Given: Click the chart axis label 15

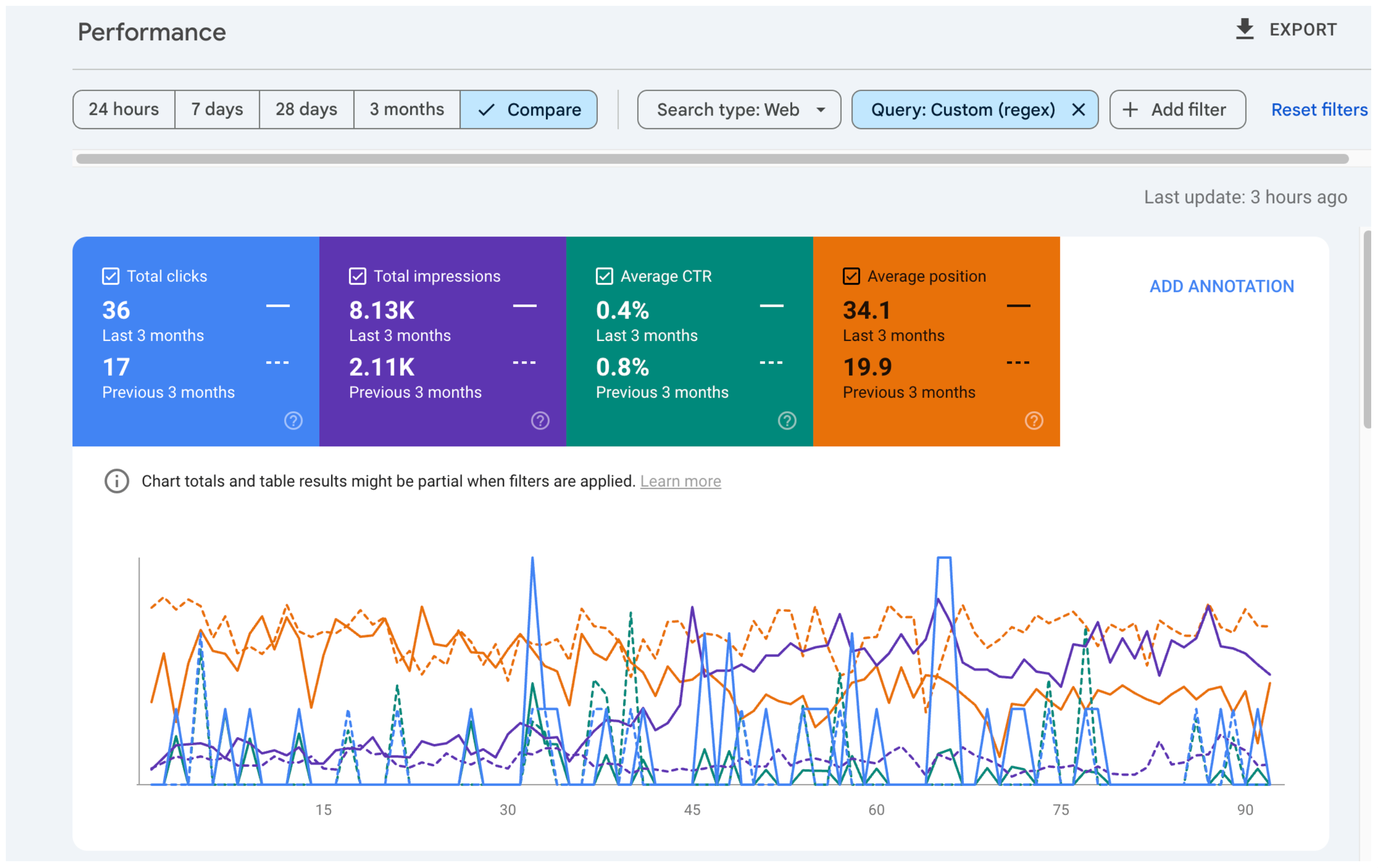Looking at the screenshot, I should [323, 810].
